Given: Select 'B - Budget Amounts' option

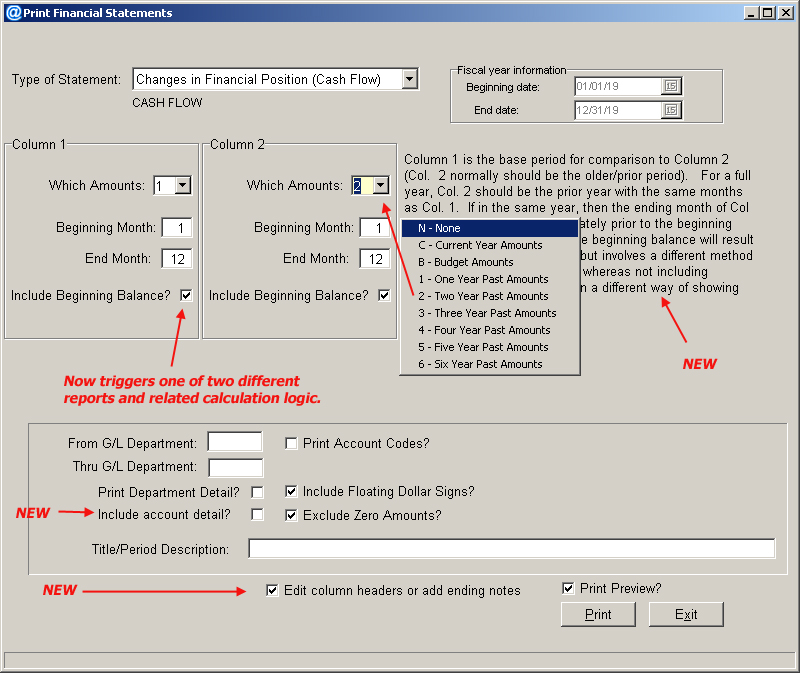Looking at the screenshot, I should [490, 262].
